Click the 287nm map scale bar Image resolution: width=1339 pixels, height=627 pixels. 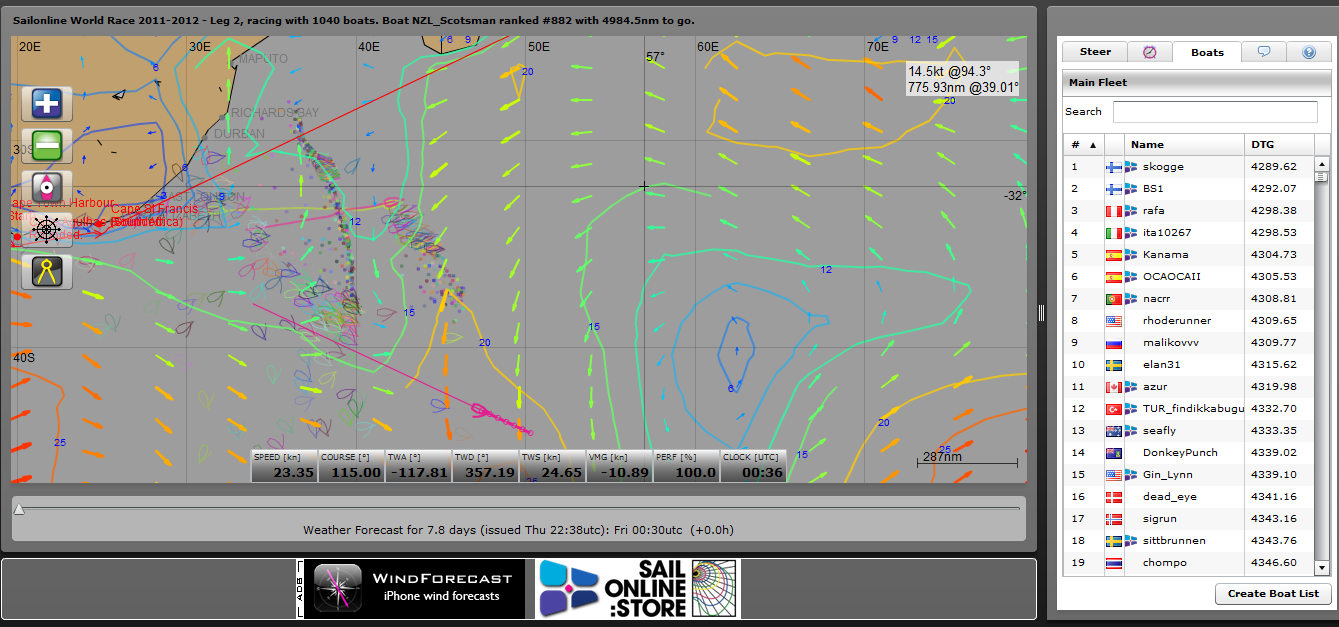tap(967, 461)
